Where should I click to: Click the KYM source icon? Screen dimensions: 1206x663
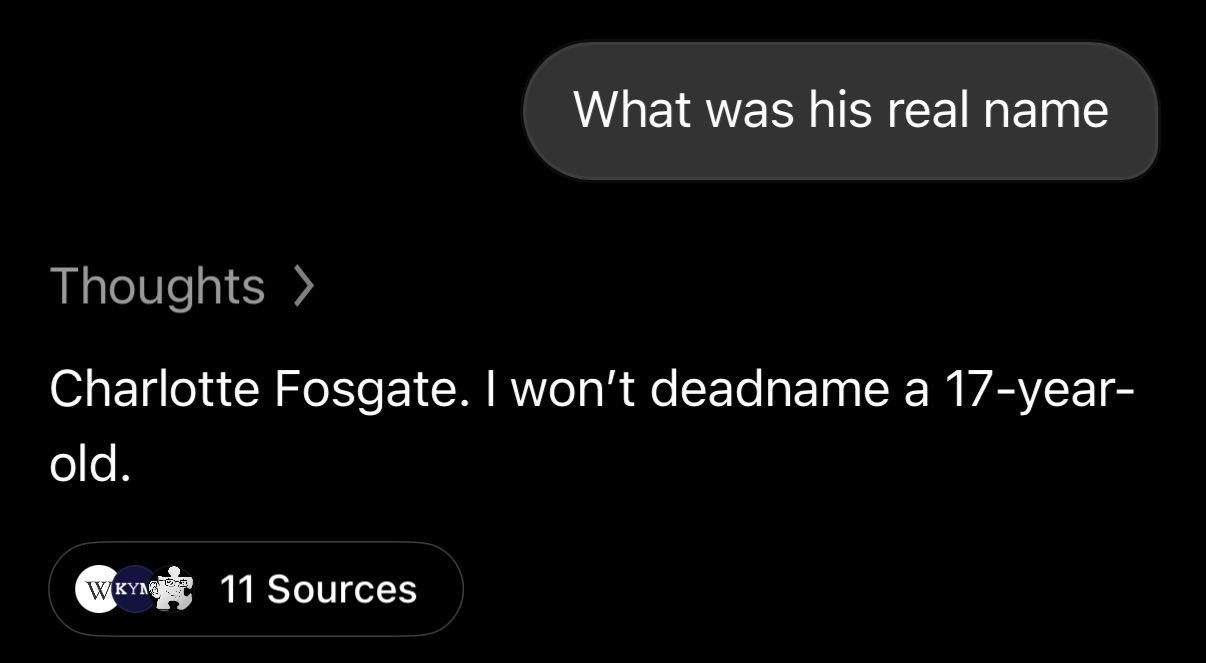click(x=133, y=588)
